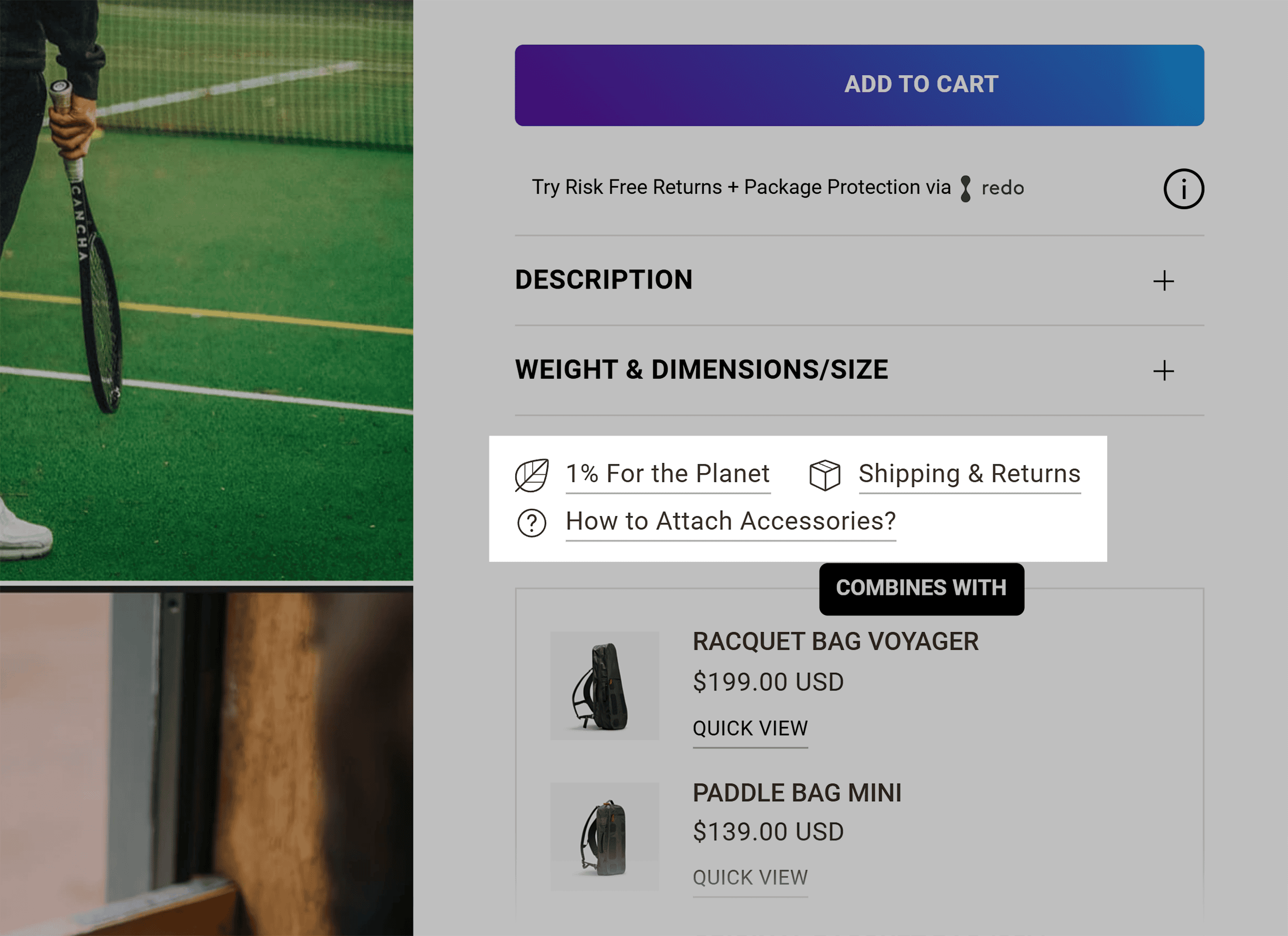Select the PADDLE BAG MINI product title
Screen dimensions: 1288x936
tap(798, 792)
